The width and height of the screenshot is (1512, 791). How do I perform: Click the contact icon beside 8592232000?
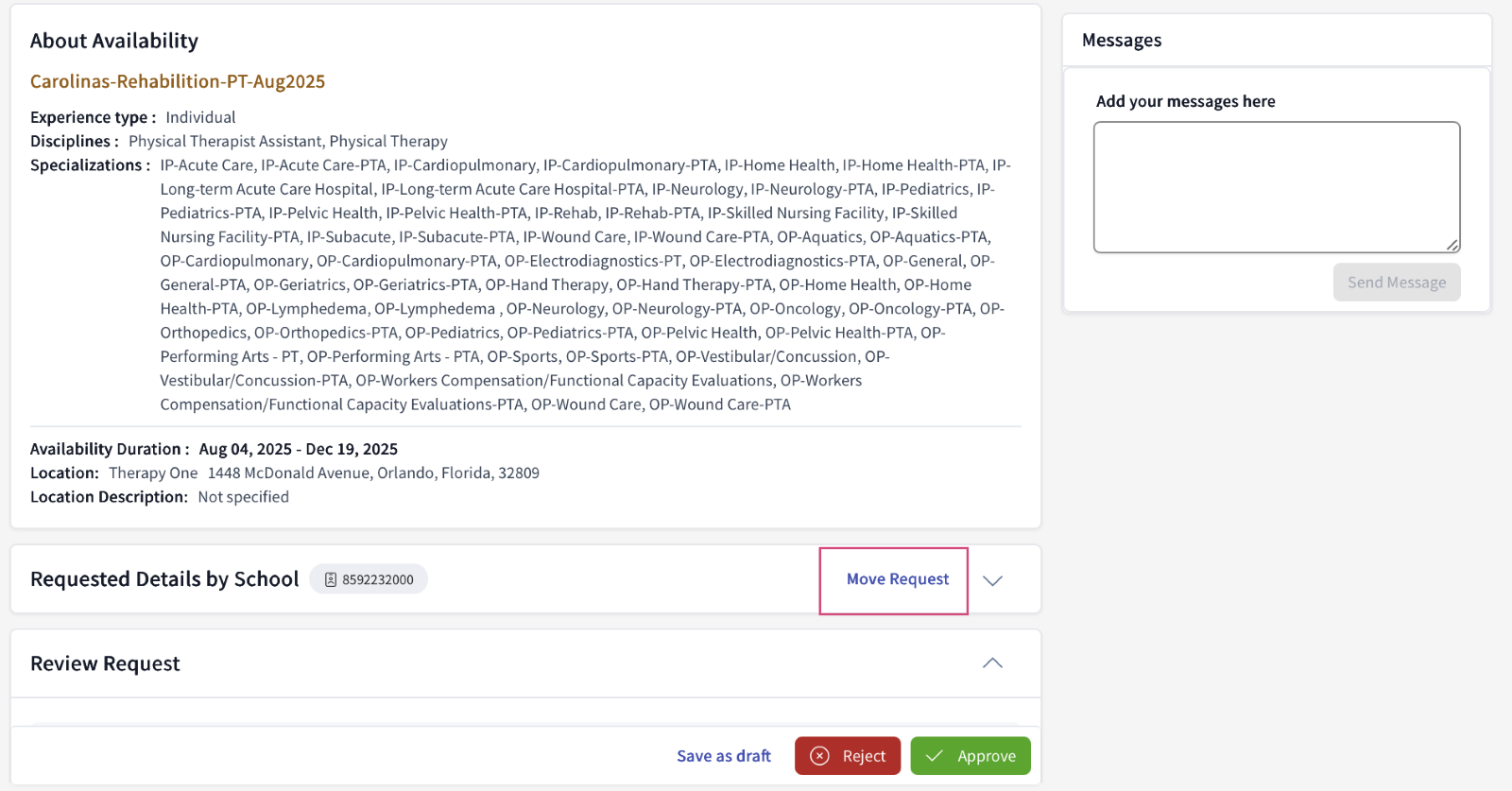pos(331,579)
